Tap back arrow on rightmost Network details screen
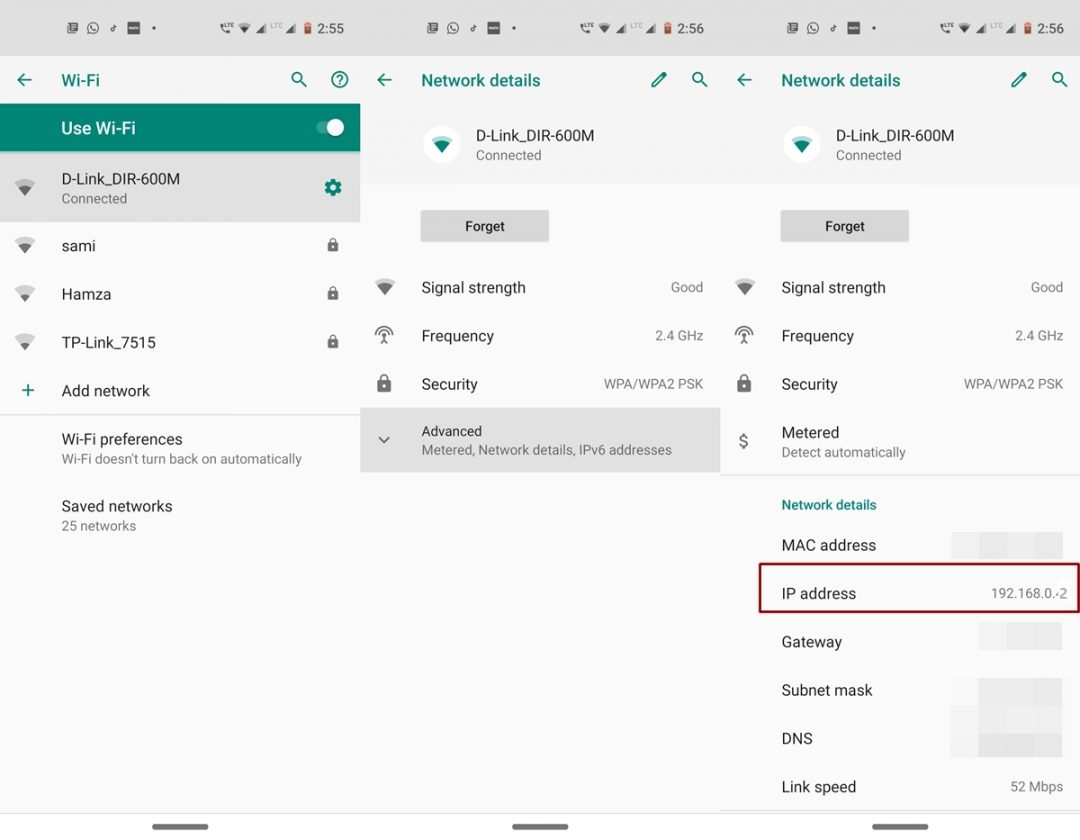The height and width of the screenshot is (840, 1080). (744, 80)
